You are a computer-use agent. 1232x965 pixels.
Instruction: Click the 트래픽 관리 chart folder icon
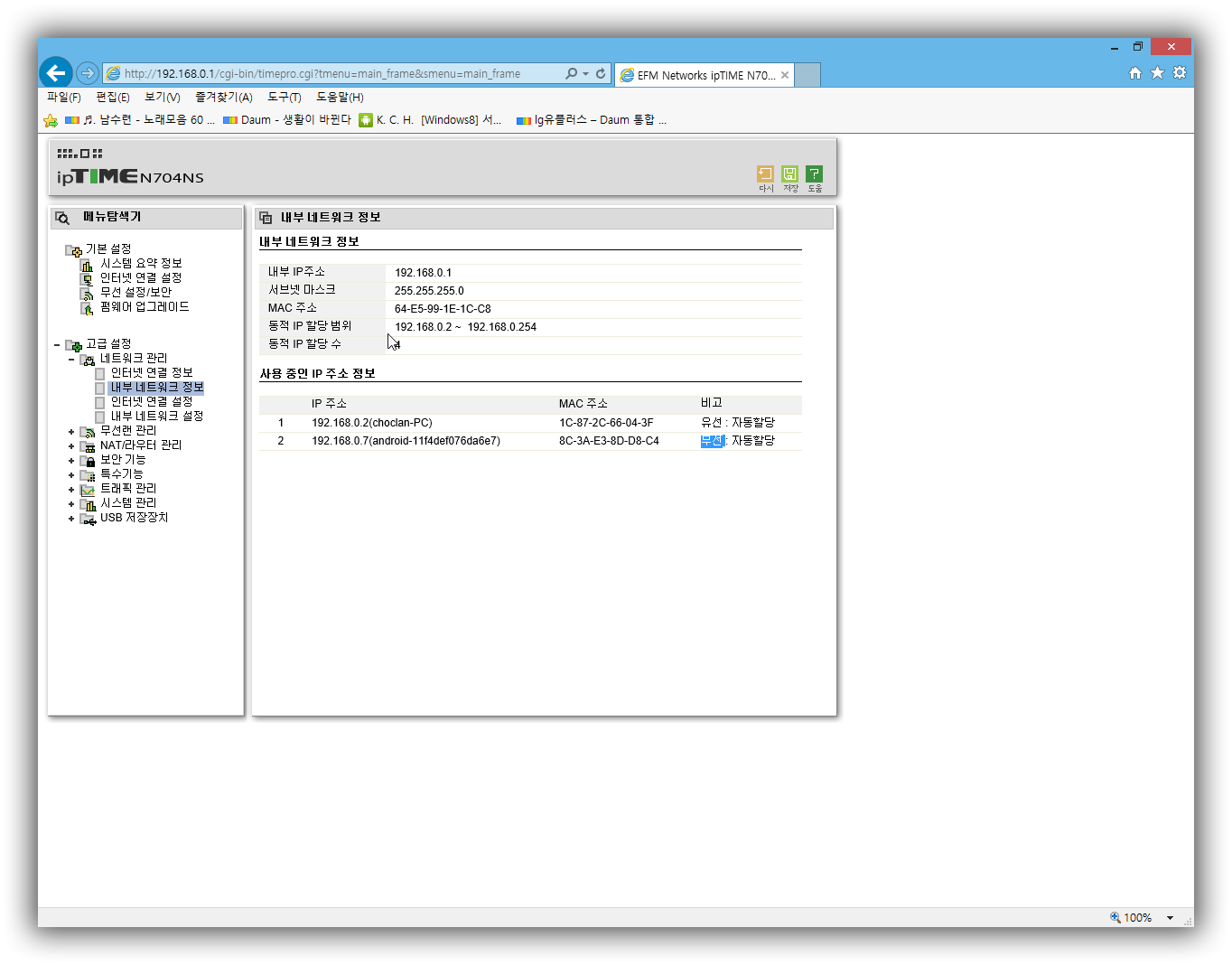[88, 489]
